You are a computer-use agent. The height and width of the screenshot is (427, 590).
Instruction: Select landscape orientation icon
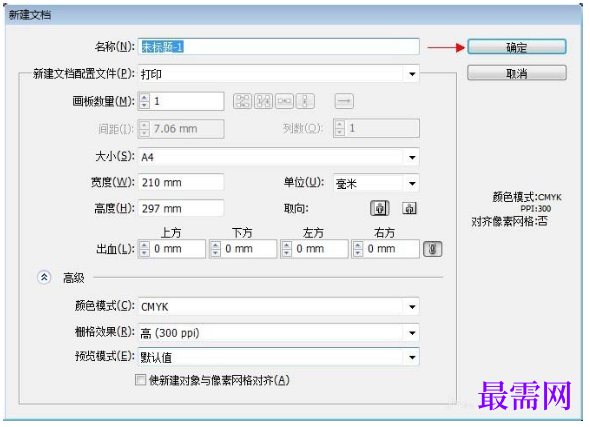pos(409,208)
